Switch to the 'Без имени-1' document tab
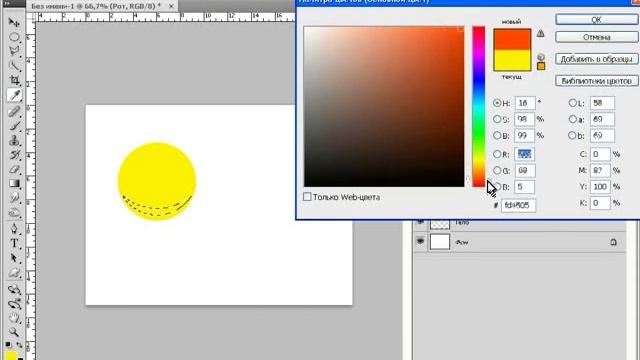 [x=97, y=6]
